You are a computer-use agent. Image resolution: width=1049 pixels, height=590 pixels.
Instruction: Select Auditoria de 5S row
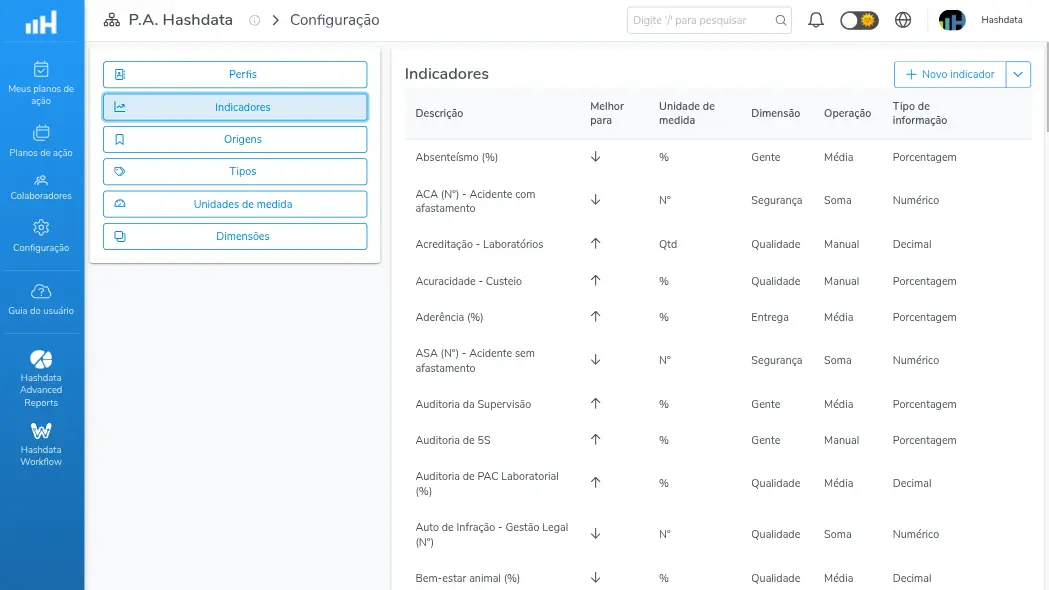718,440
